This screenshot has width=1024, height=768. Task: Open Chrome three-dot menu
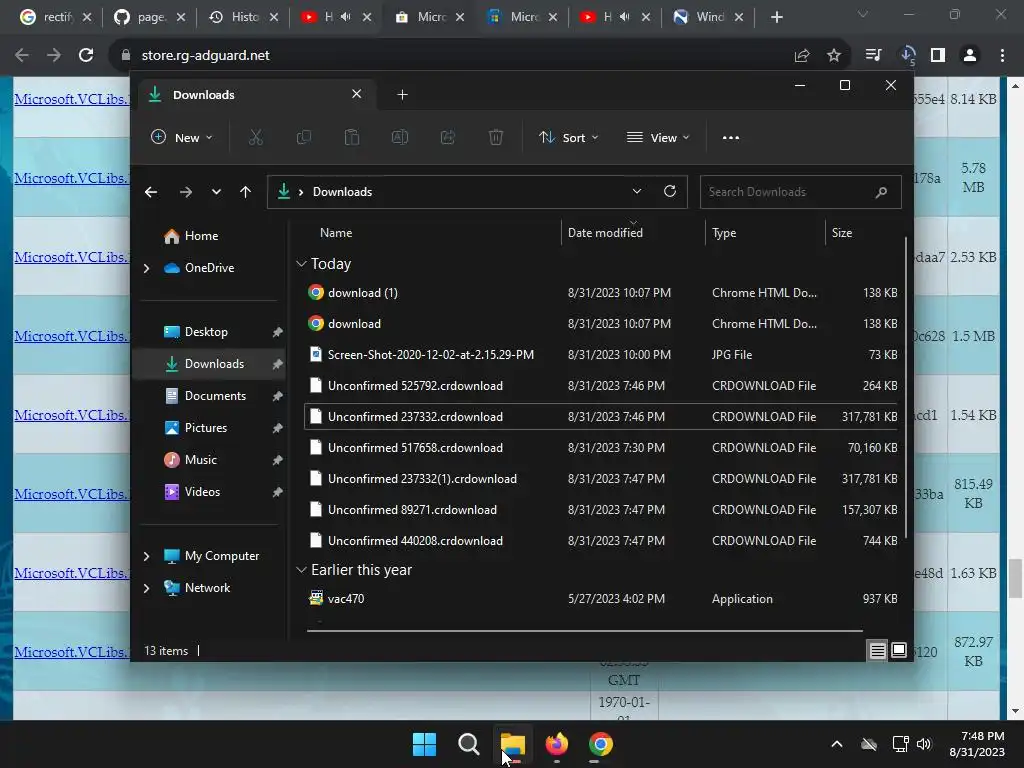[x=1002, y=56]
